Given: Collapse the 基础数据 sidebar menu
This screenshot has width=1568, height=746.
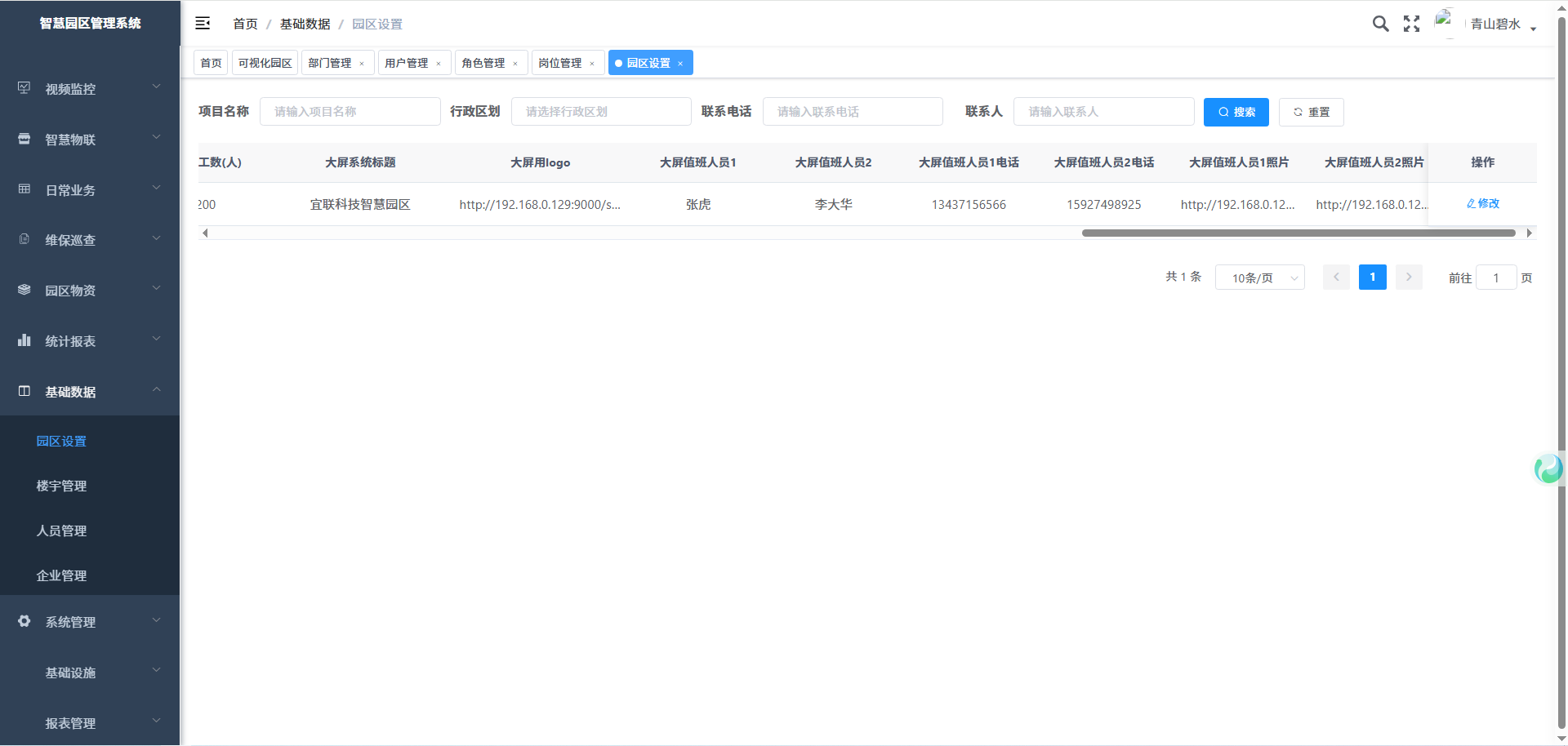Looking at the screenshot, I should coord(90,392).
